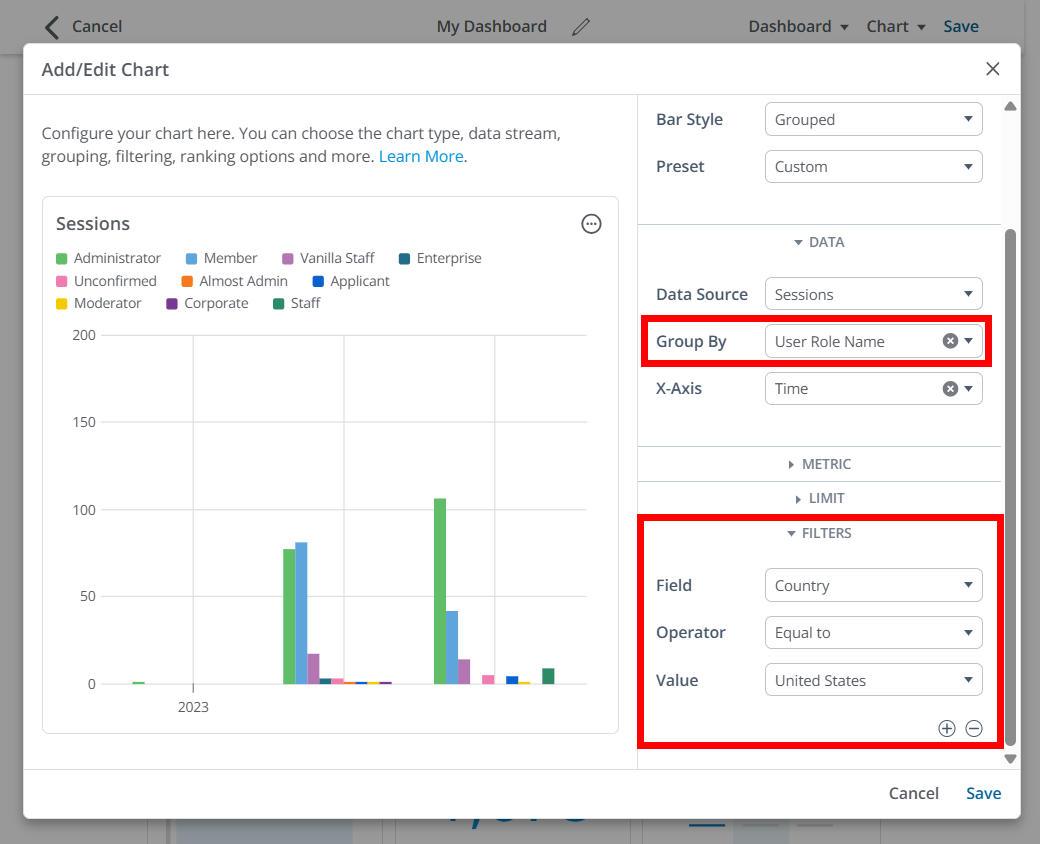Expand the LIMIT section
The image size is (1040, 844).
tap(819, 498)
